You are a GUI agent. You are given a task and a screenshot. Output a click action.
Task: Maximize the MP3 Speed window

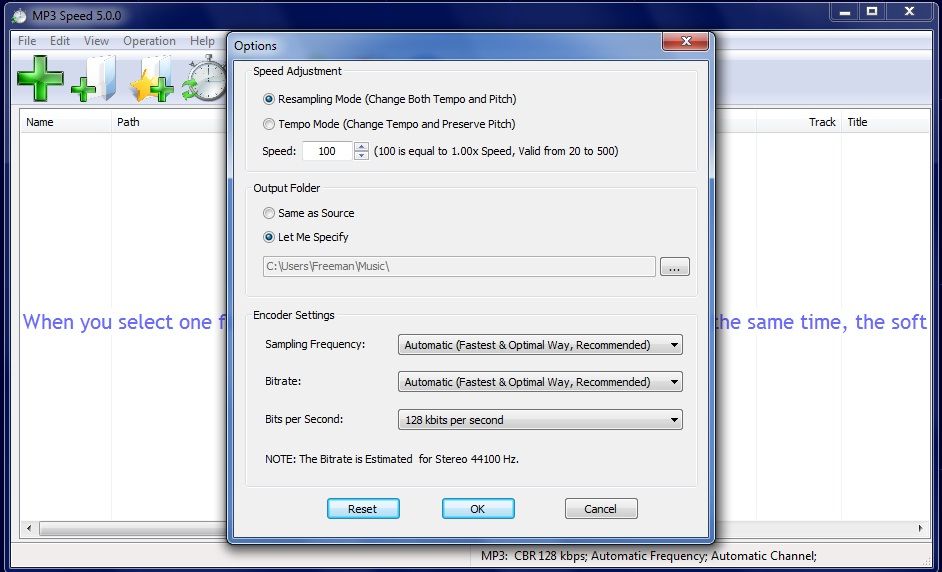(x=872, y=12)
